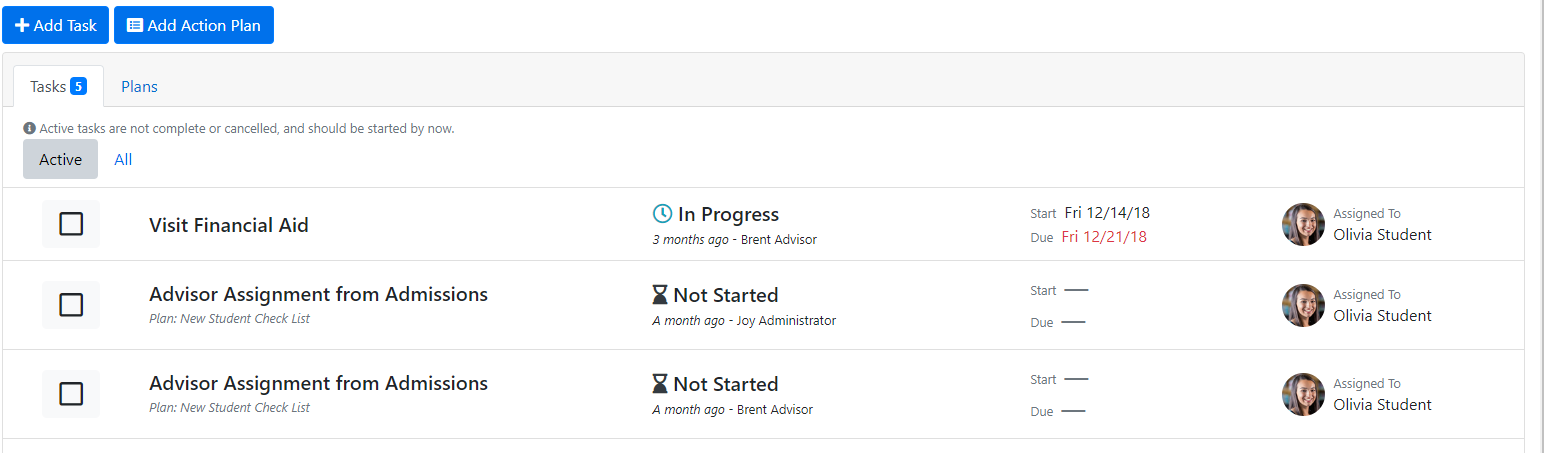Click the In Progress clock icon
Image resolution: width=1544 pixels, height=453 pixels.
pos(662,214)
